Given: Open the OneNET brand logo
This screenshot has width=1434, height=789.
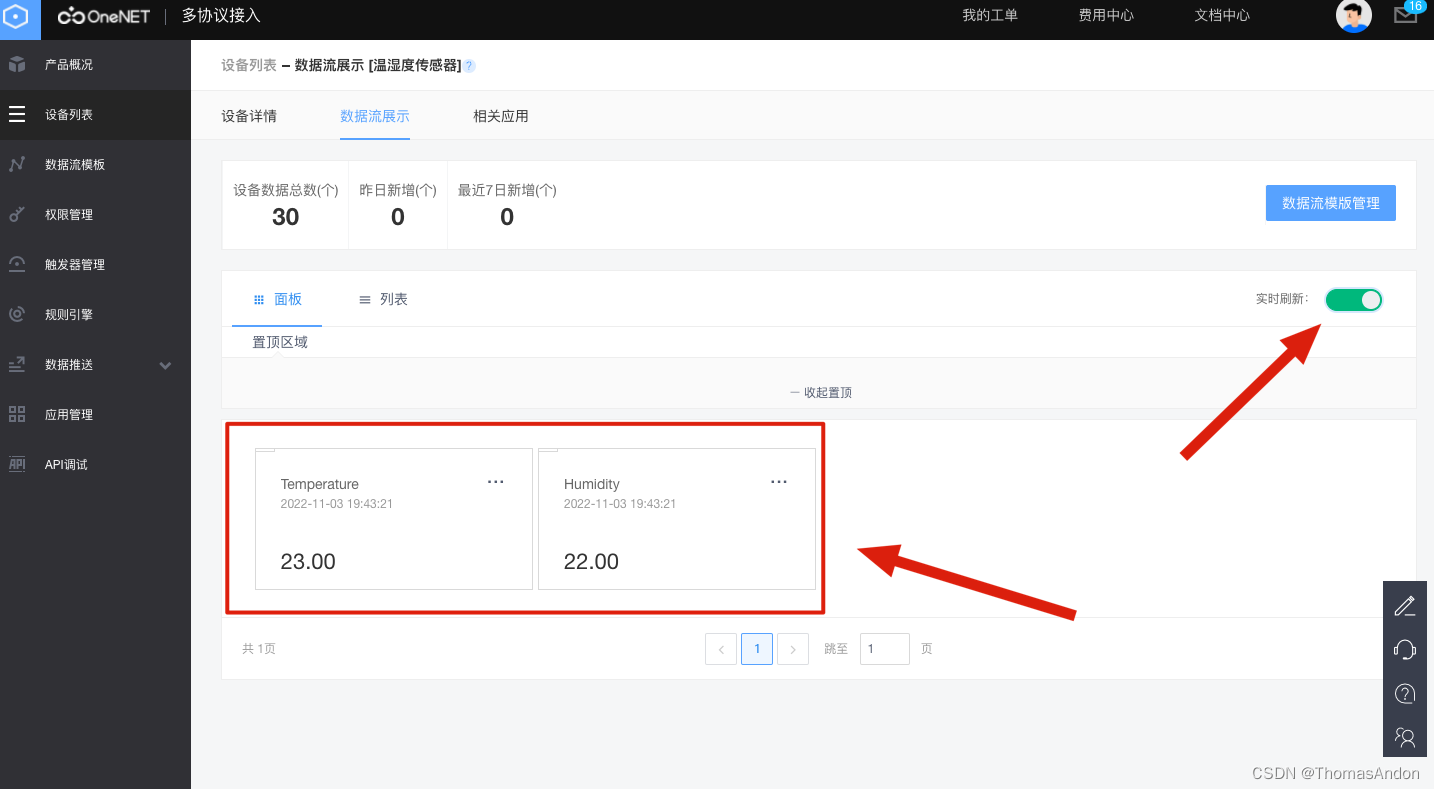Looking at the screenshot, I should coord(103,16).
